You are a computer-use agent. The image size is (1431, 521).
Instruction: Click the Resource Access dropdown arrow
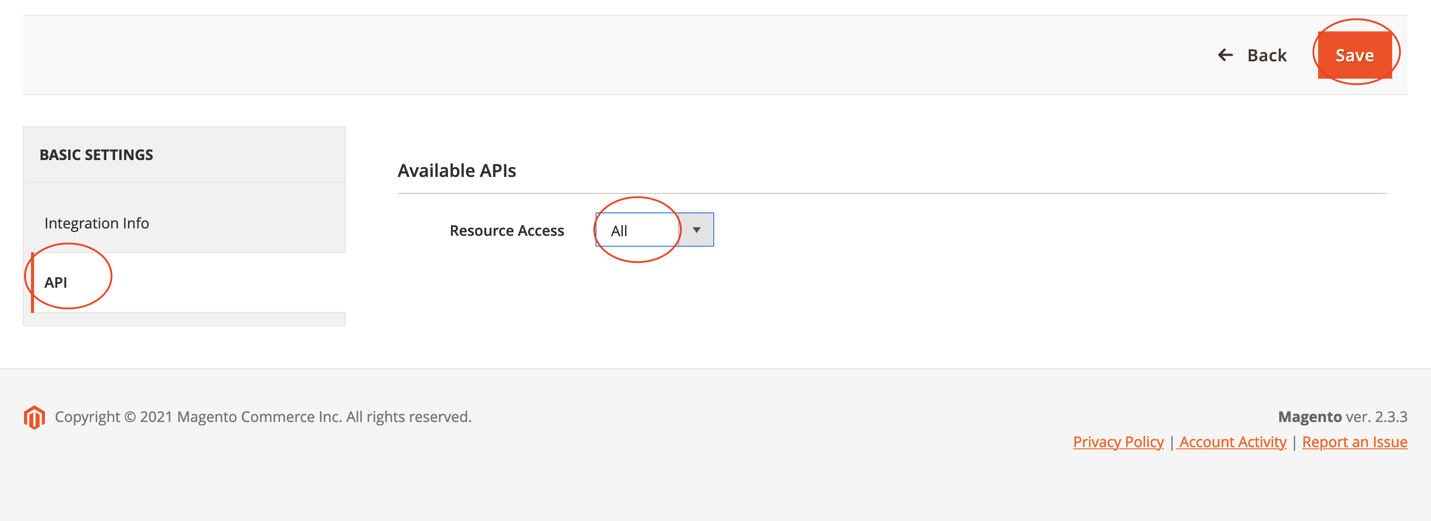tap(697, 230)
